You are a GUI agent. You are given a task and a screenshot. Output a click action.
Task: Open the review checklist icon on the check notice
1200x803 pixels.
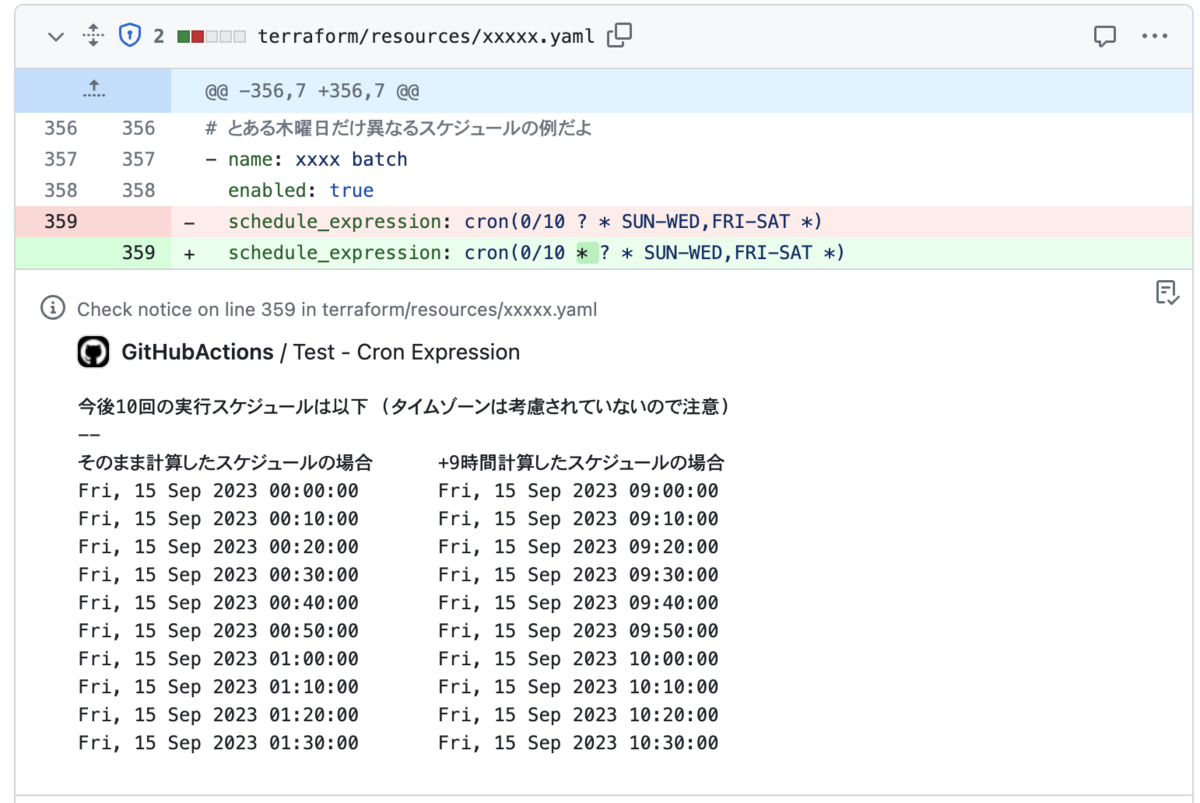click(1168, 293)
